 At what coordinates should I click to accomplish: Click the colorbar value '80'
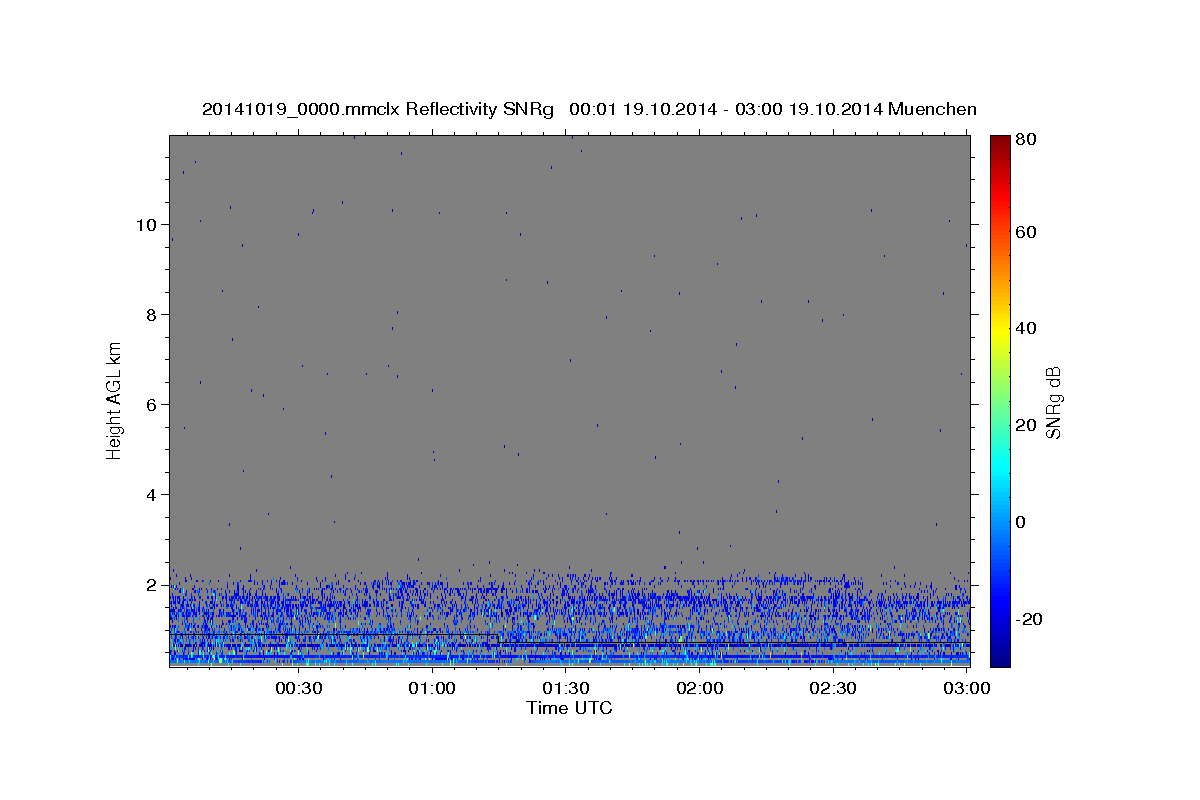[x=1027, y=140]
